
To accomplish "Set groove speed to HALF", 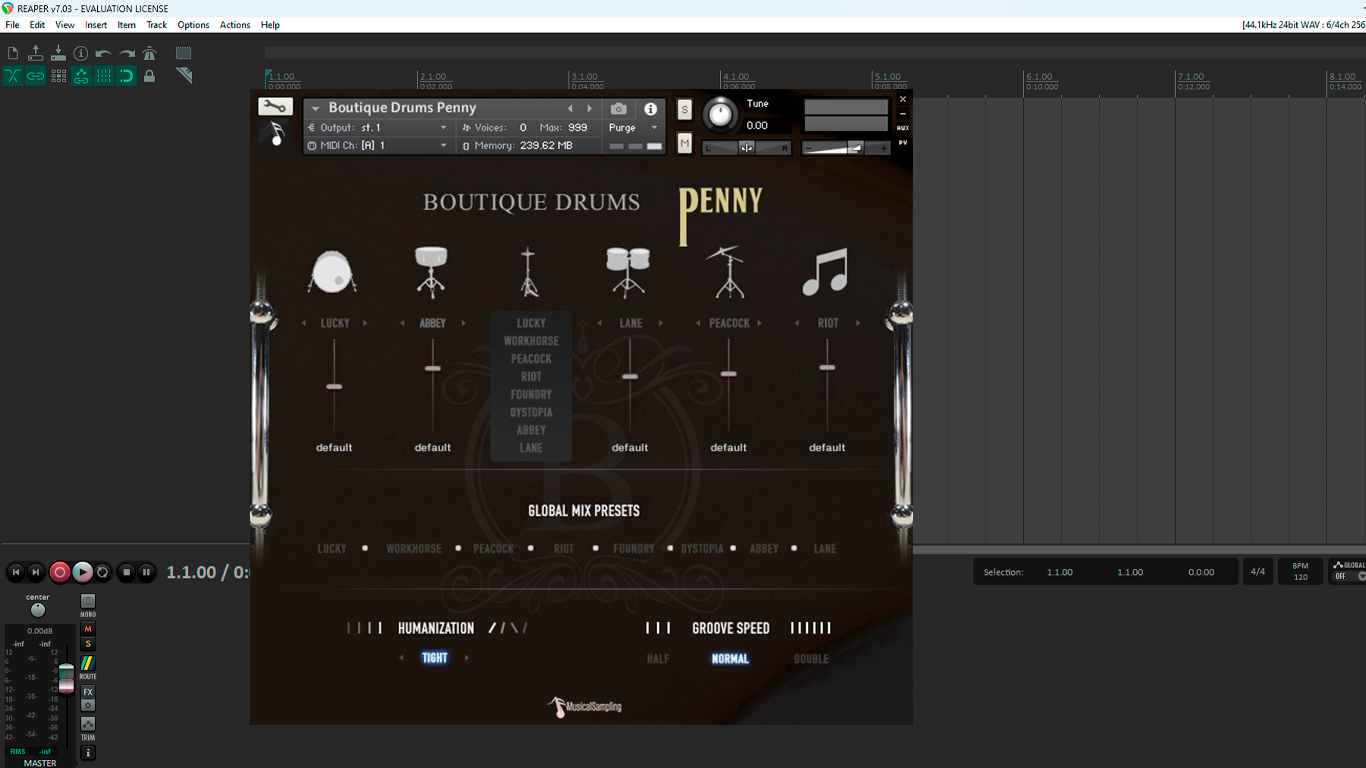I will pyautogui.click(x=658, y=659).
